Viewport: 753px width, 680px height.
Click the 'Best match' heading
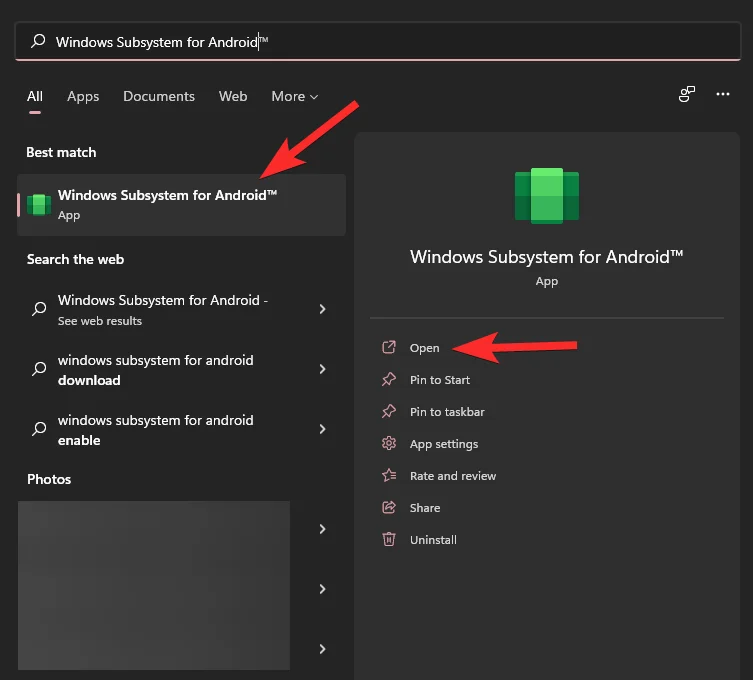click(61, 152)
